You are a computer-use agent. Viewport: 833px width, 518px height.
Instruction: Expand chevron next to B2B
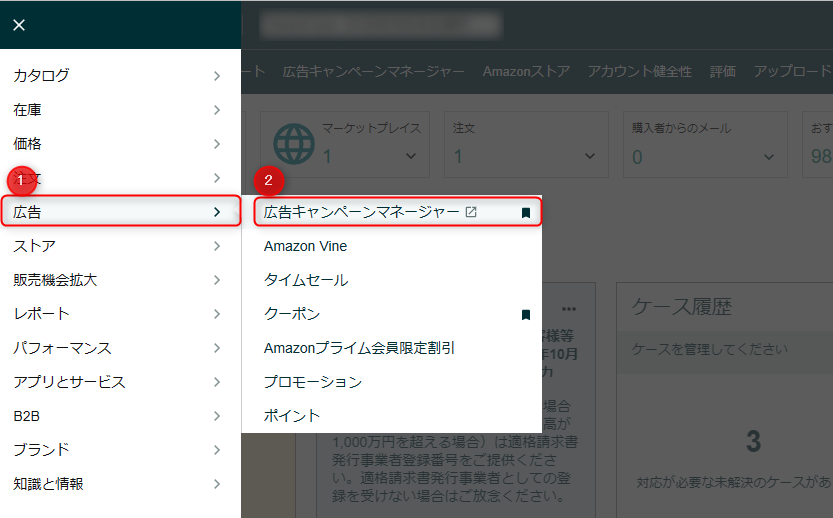[217, 416]
